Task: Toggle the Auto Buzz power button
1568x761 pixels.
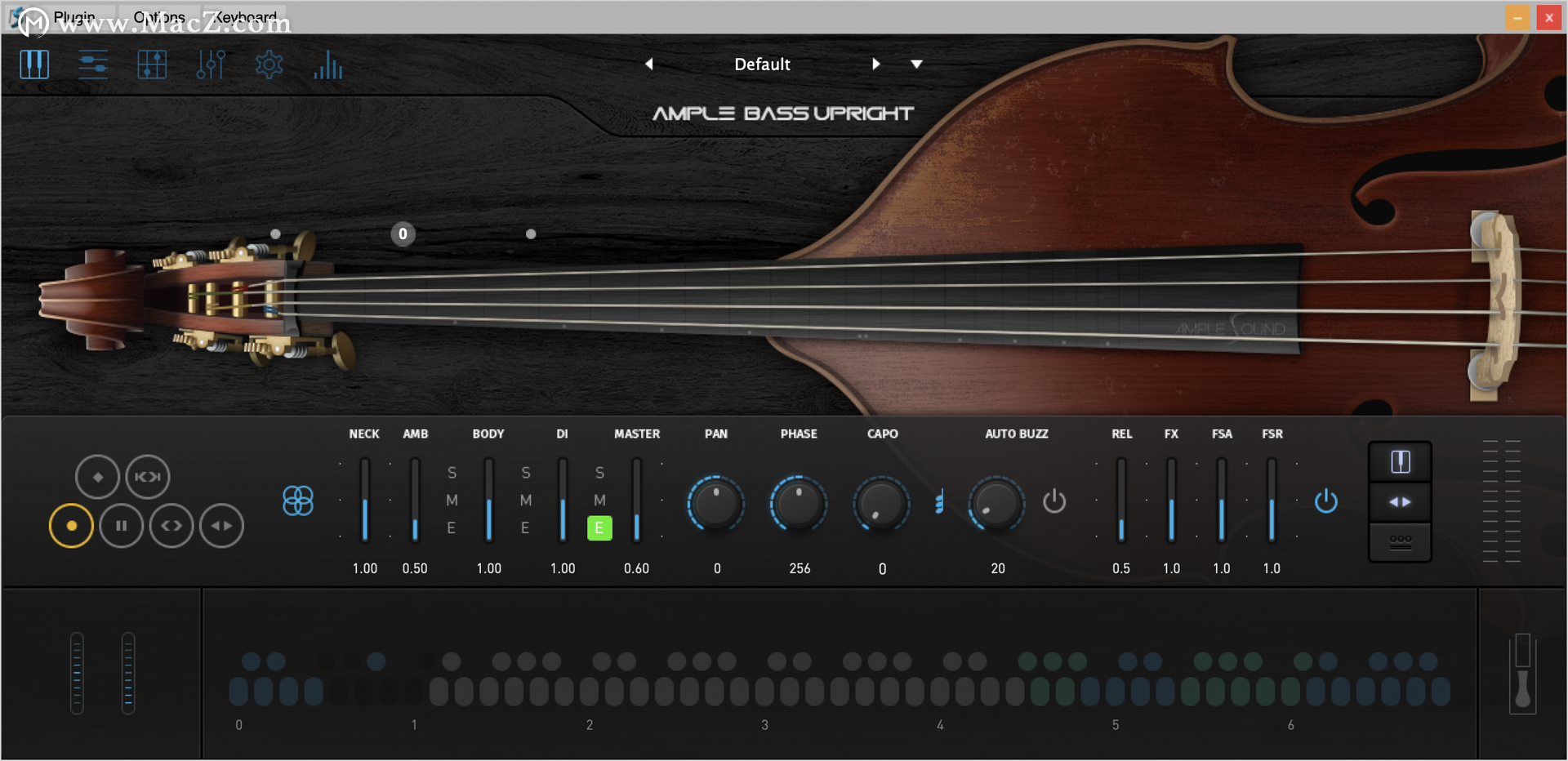Action: (1054, 501)
